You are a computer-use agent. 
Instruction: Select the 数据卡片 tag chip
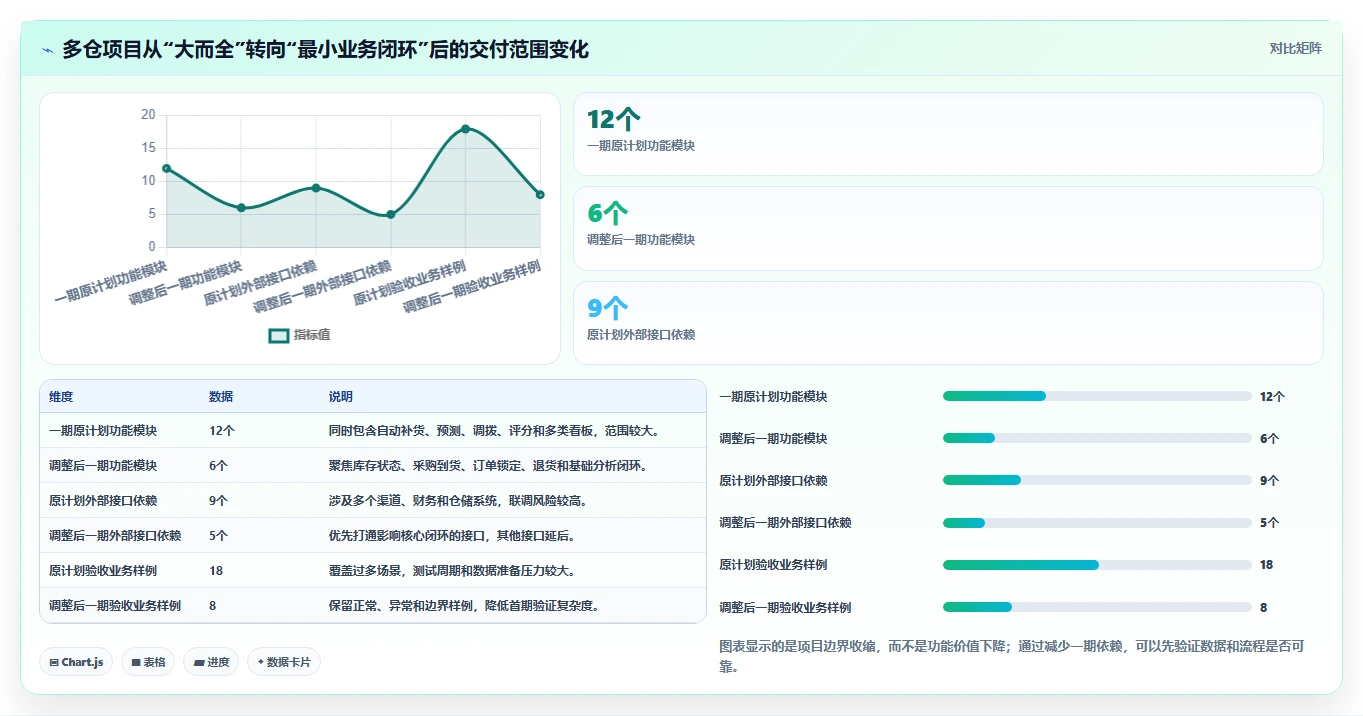(284, 662)
